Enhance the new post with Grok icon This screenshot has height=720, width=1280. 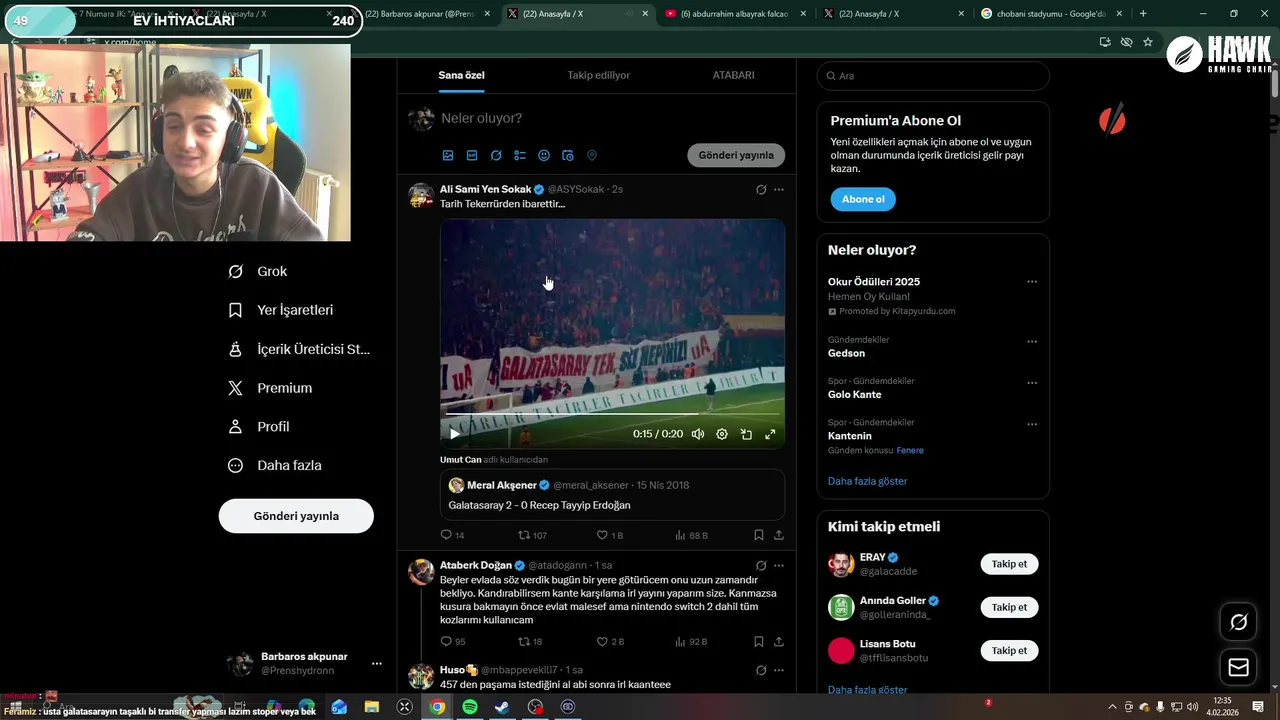coord(496,155)
